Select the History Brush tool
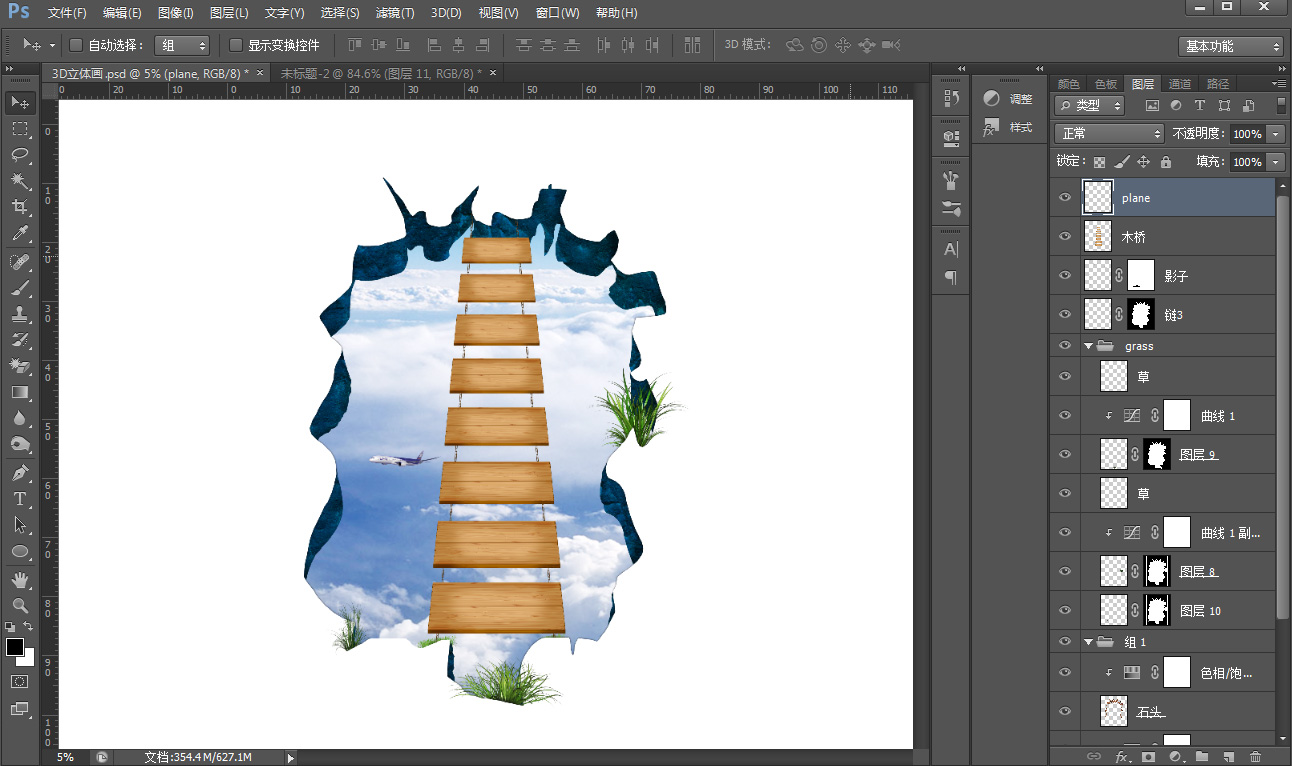Screen dimensions: 1292x766 (x=20, y=340)
